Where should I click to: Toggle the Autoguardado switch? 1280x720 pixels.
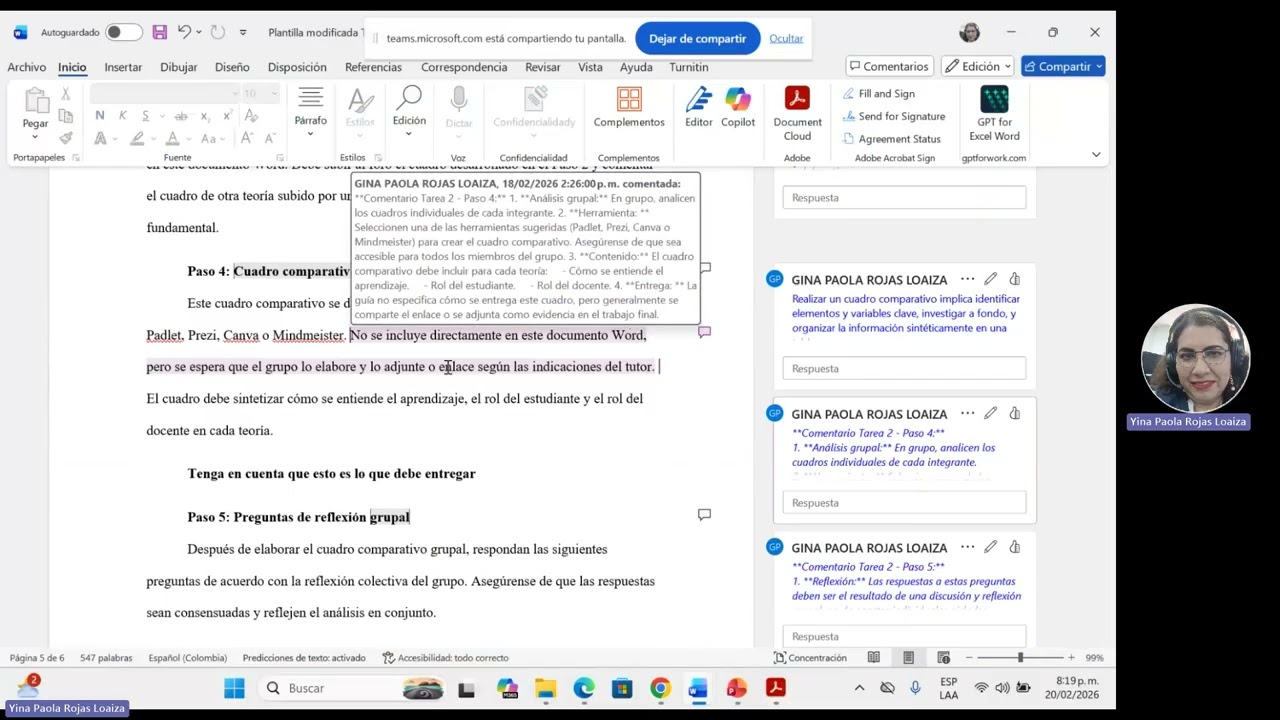(123, 32)
